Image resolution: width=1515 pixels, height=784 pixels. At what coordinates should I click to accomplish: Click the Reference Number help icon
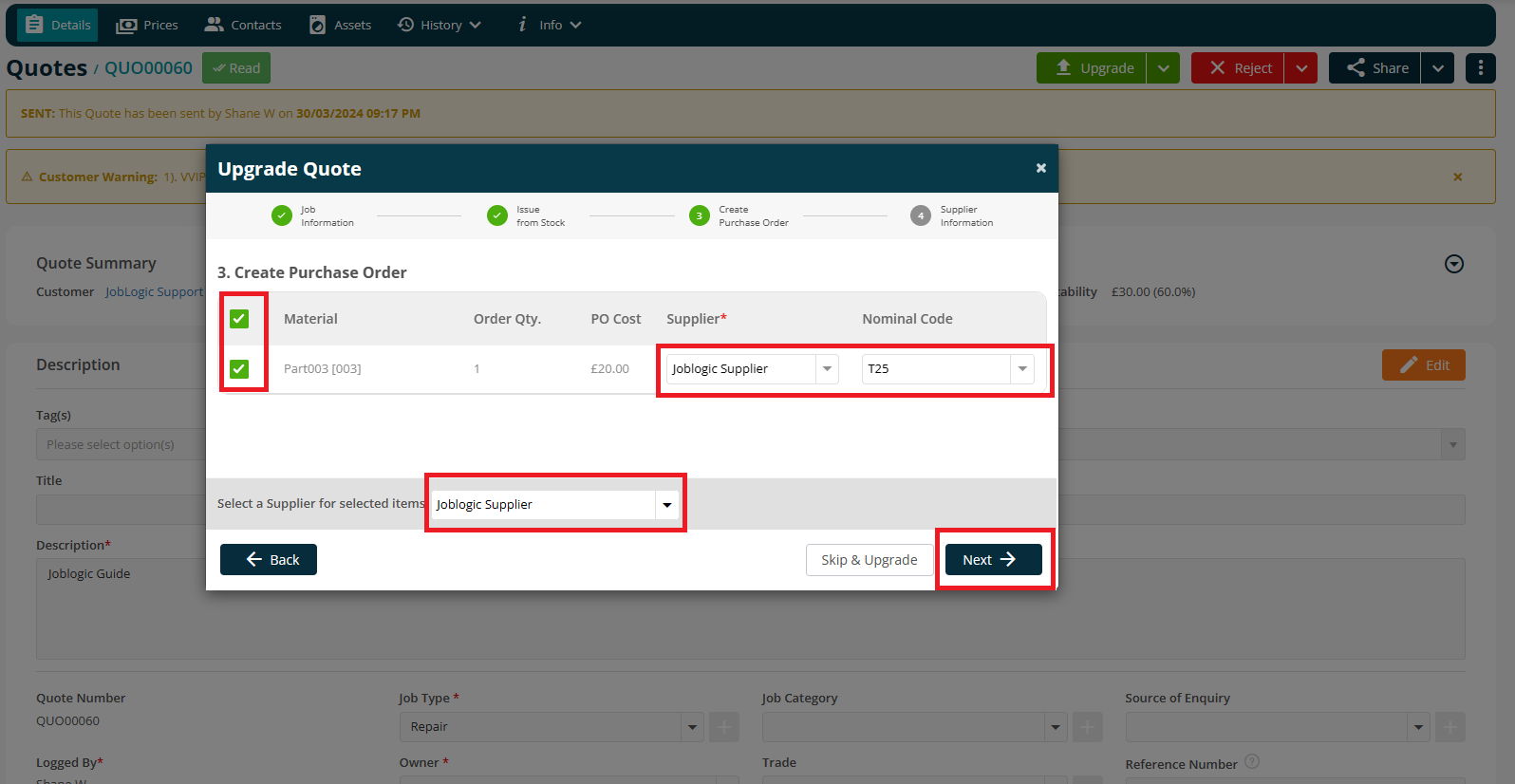1252,761
